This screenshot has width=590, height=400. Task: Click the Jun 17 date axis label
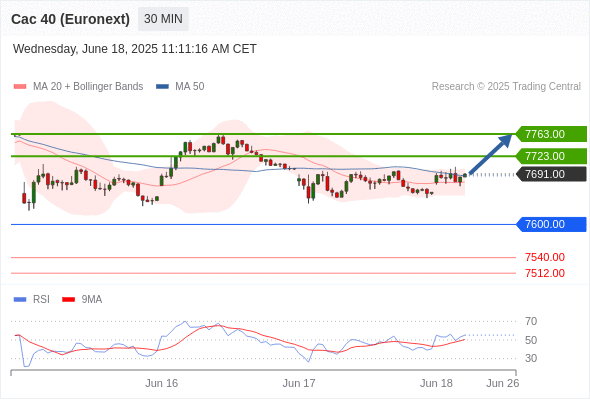click(x=299, y=383)
